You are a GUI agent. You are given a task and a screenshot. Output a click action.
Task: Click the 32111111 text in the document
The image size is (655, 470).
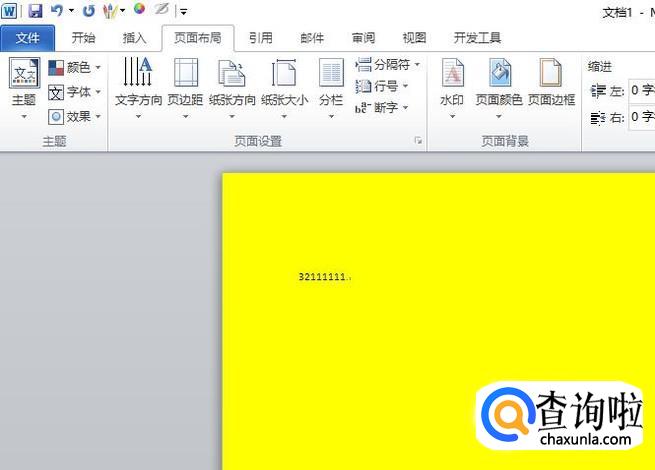322,277
